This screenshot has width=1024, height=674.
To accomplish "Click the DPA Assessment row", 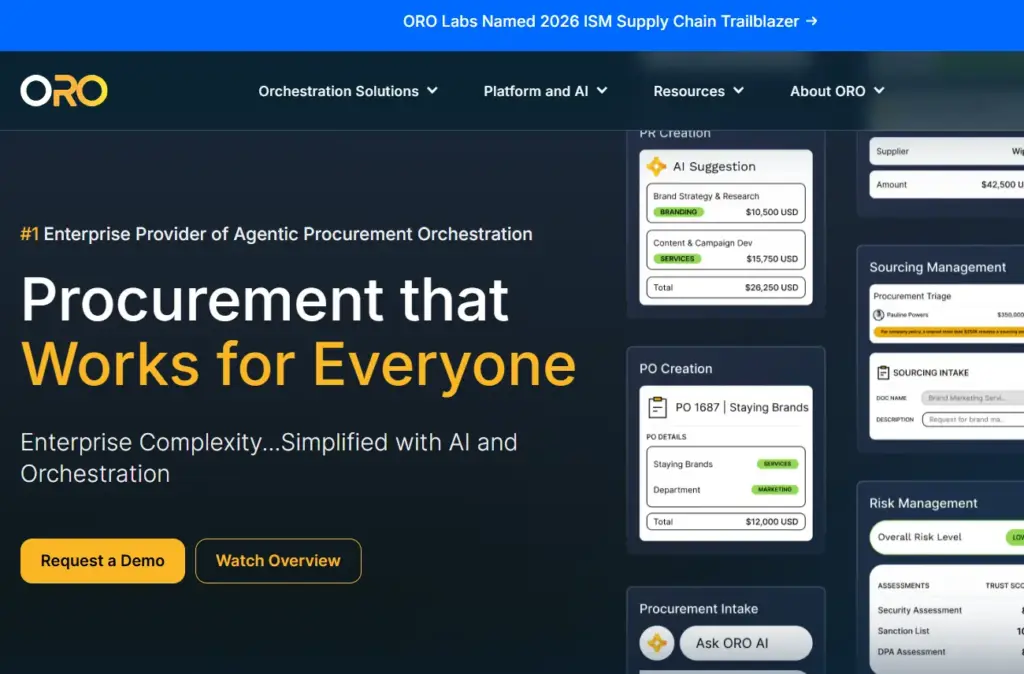I will coord(950,652).
